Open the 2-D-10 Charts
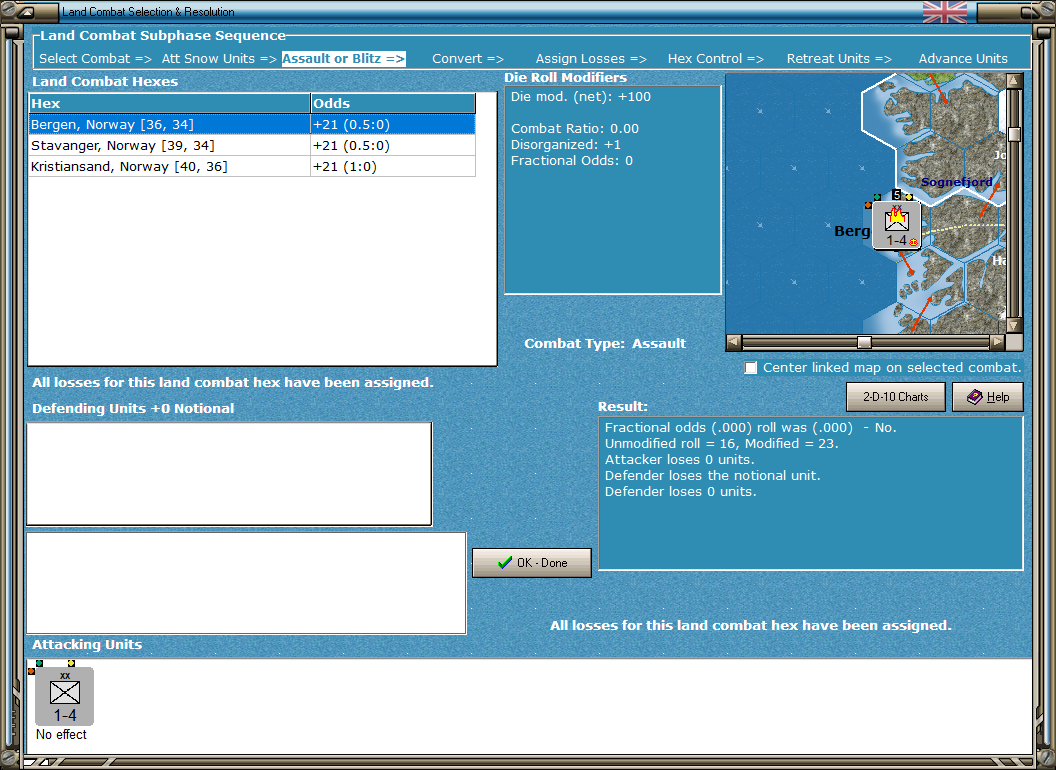Screen dimensions: 1056x770 pyautogui.click(x=895, y=397)
